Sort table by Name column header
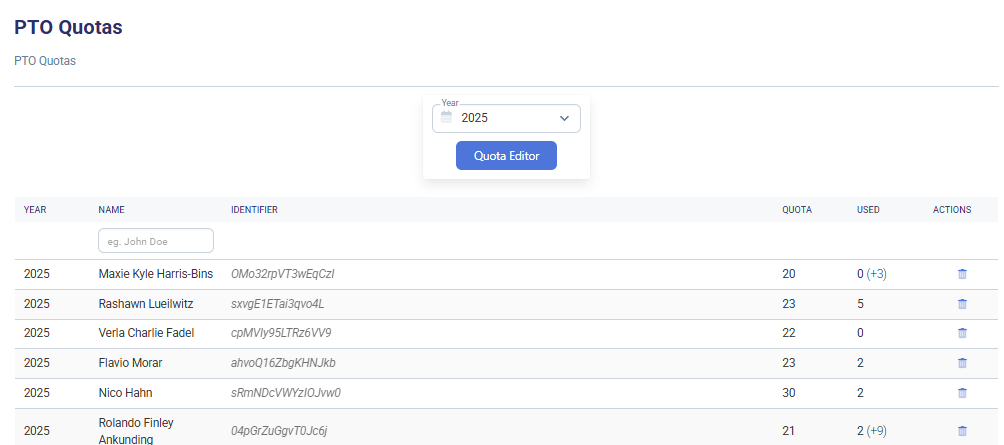The image size is (1004, 445). point(111,210)
